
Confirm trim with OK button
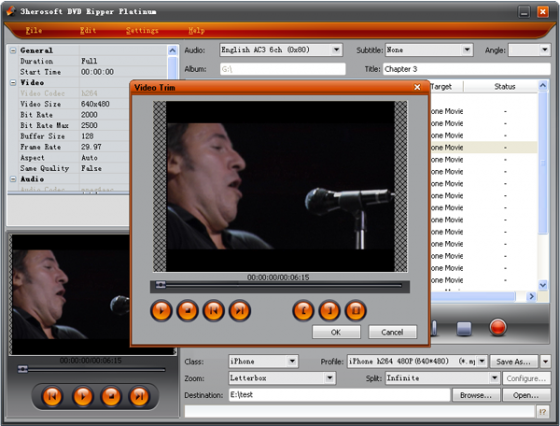click(x=336, y=332)
